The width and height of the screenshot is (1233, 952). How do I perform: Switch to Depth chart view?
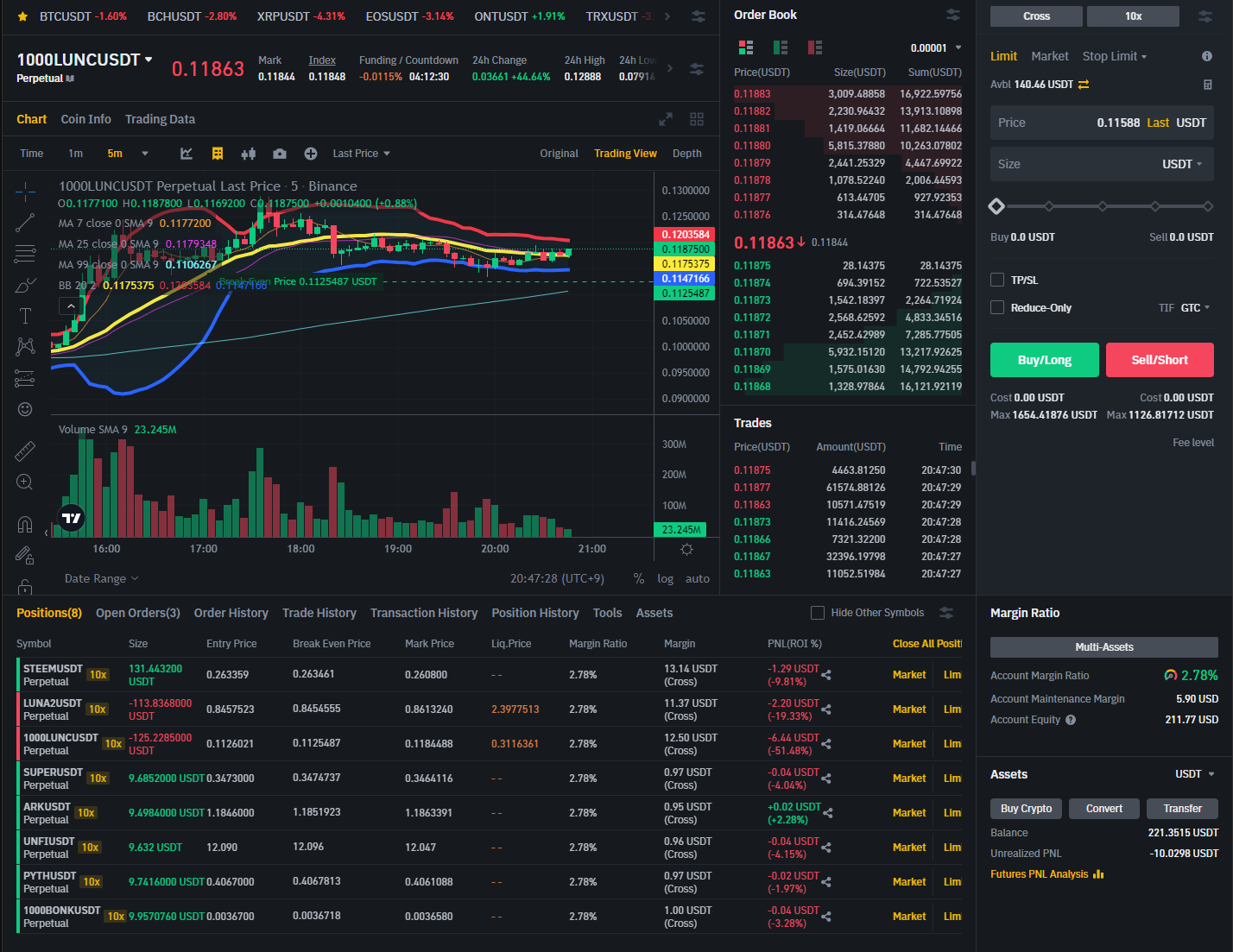click(x=687, y=154)
